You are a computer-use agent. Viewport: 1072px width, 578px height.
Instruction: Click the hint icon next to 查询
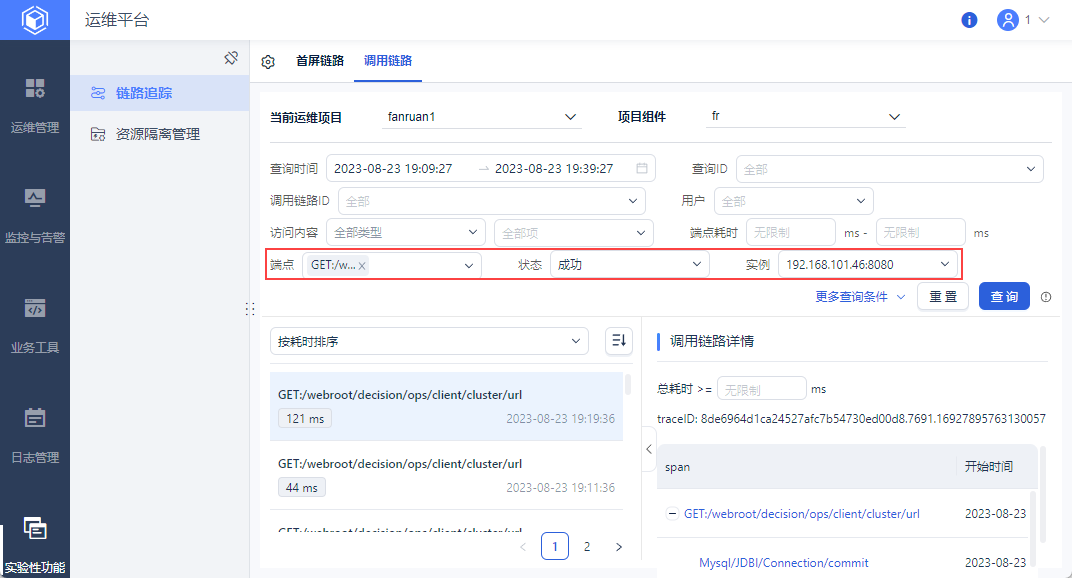1045,297
